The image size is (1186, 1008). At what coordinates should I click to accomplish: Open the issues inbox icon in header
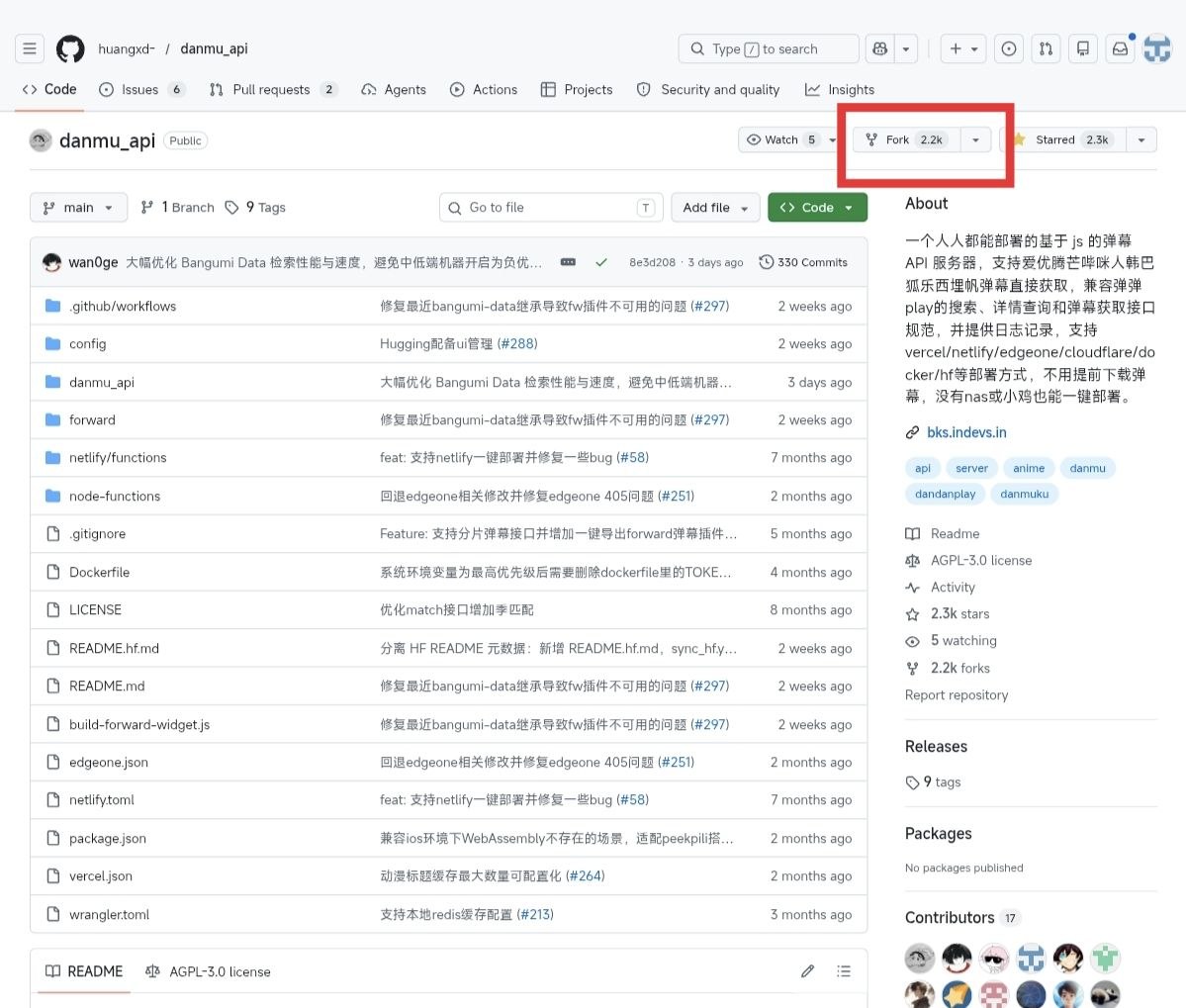click(1008, 49)
